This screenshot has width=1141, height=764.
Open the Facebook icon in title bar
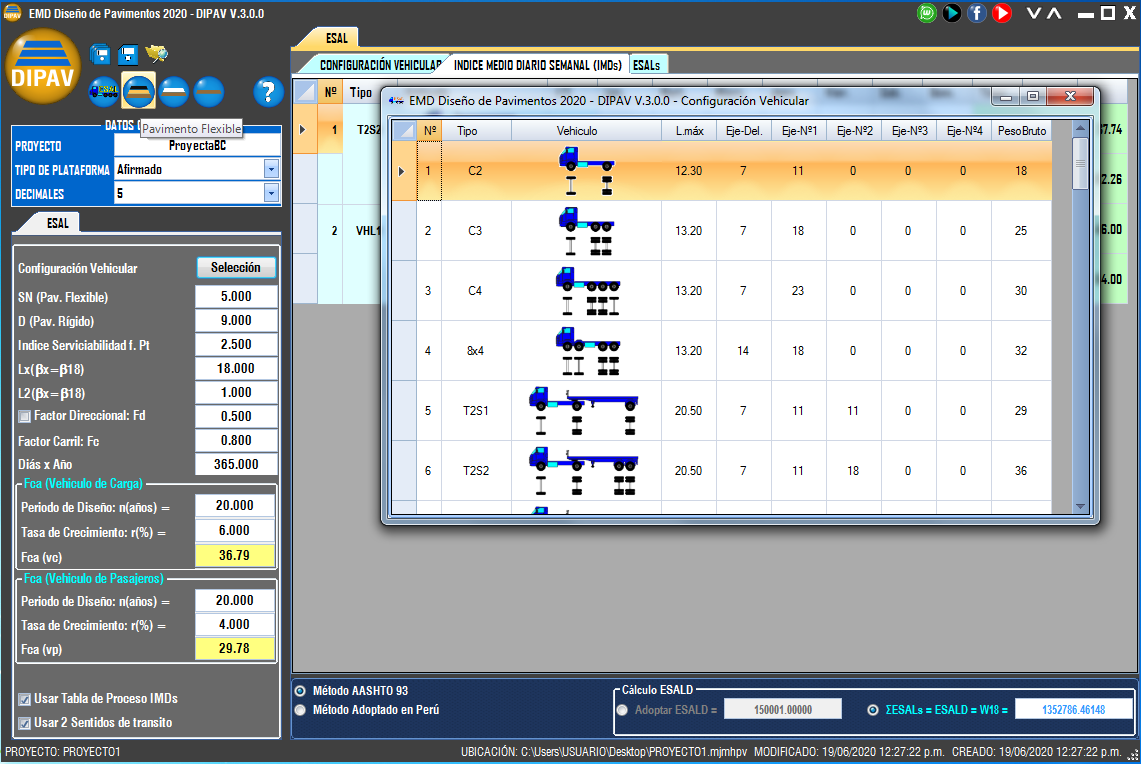[976, 13]
